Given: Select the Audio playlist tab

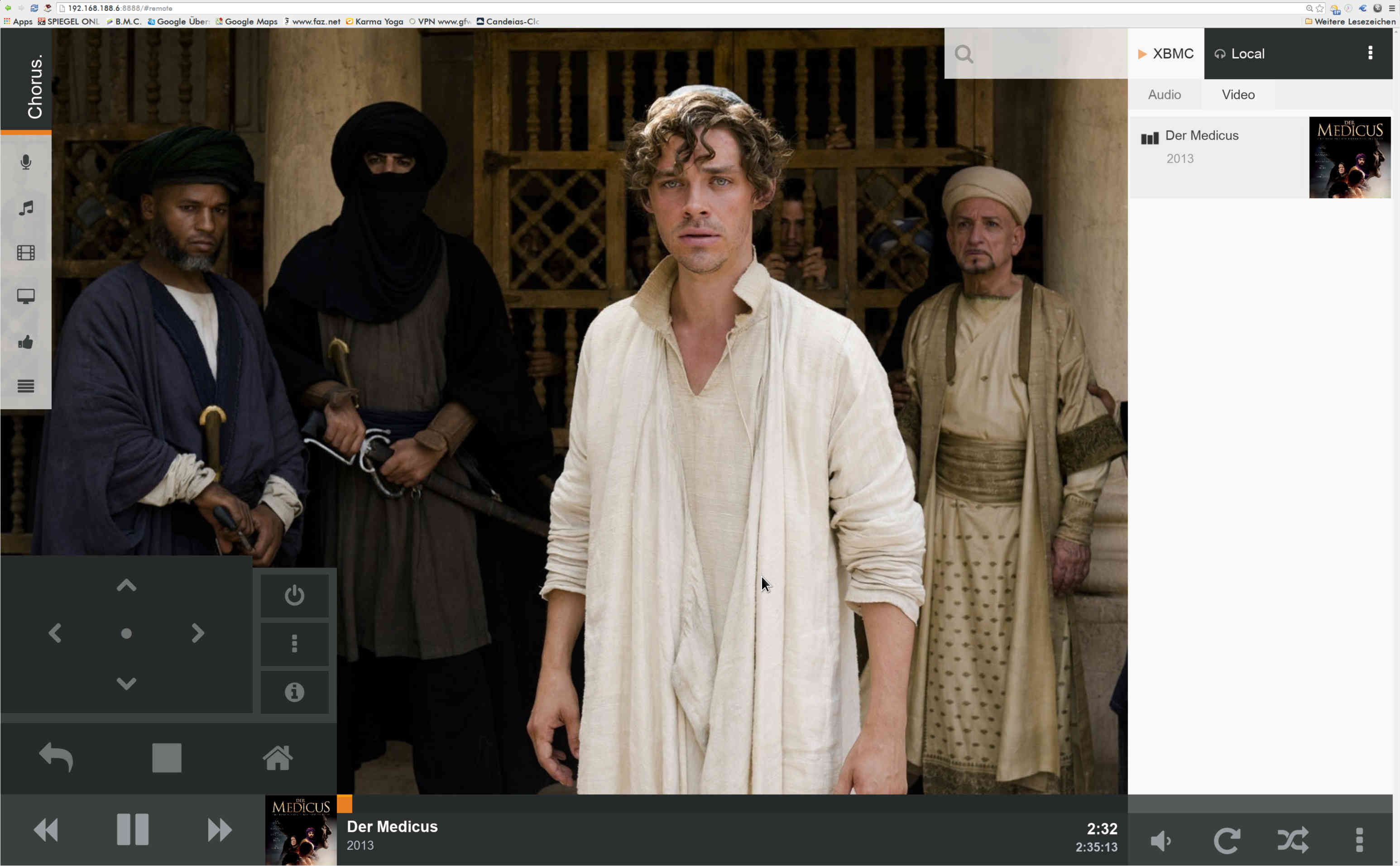Looking at the screenshot, I should [x=1165, y=95].
